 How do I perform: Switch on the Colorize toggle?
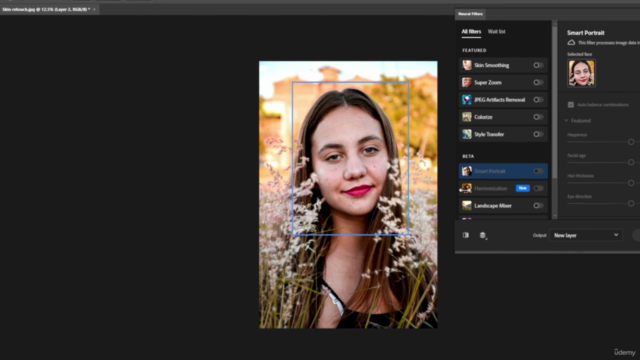(x=538, y=117)
